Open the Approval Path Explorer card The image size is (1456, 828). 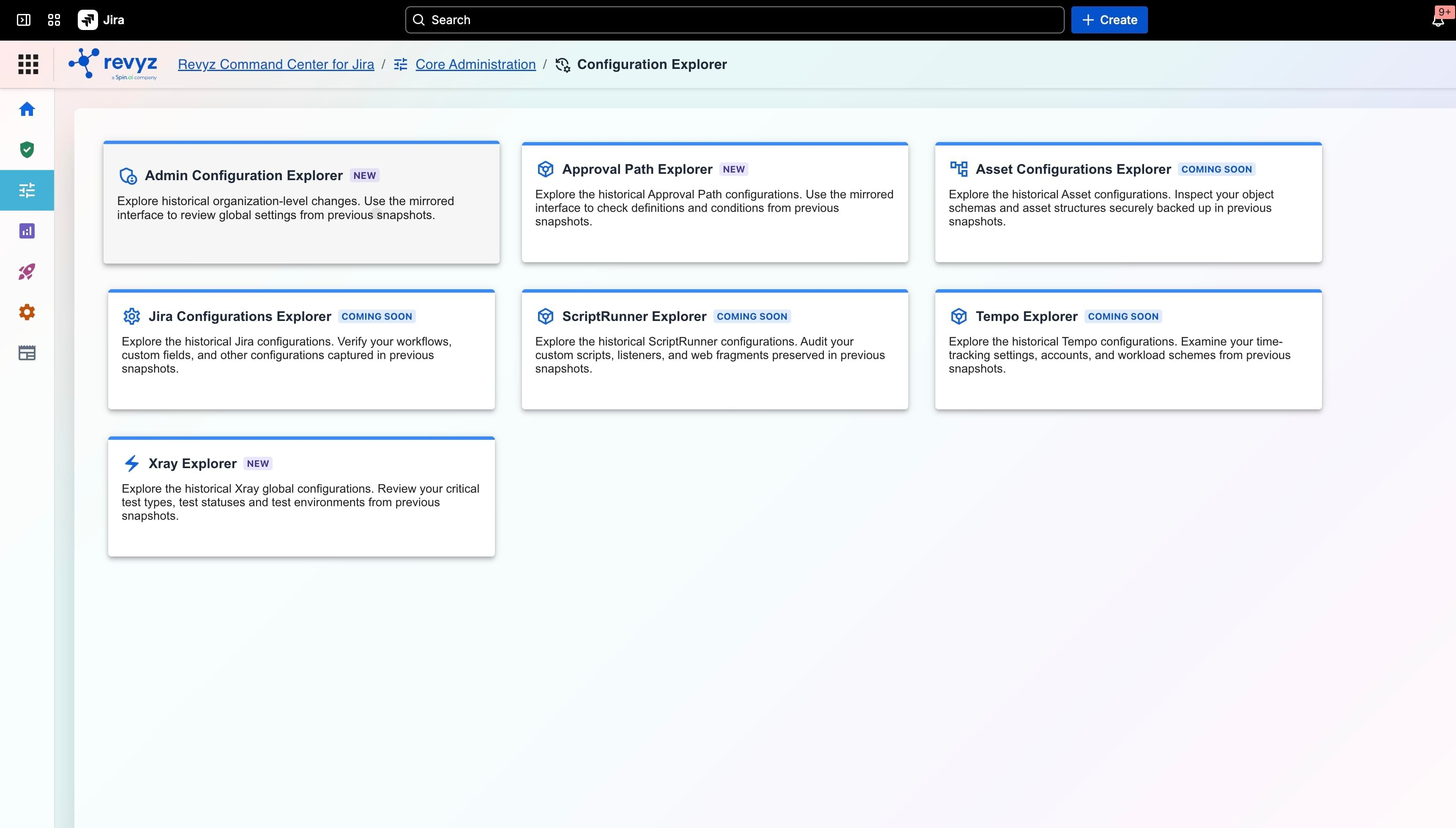pos(714,203)
